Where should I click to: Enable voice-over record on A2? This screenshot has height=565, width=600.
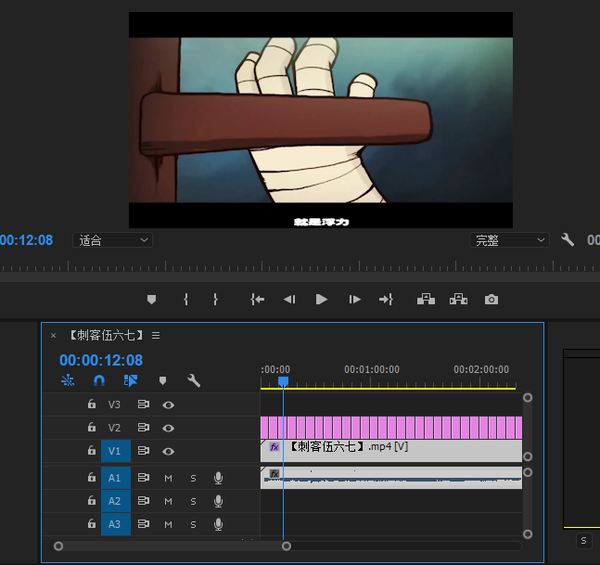click(x=218, y=501)
